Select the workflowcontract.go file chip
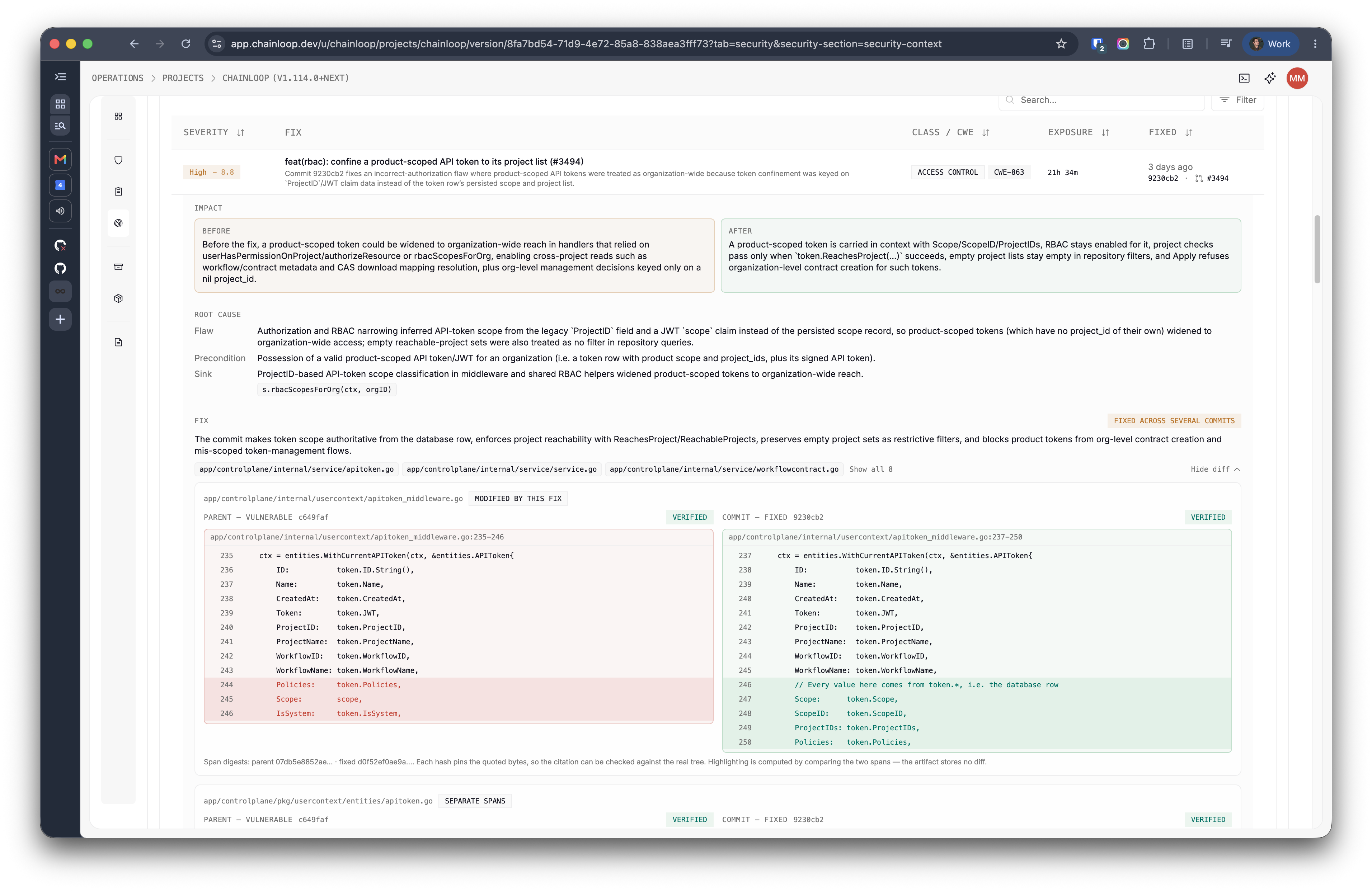 [x=724, y=469]
